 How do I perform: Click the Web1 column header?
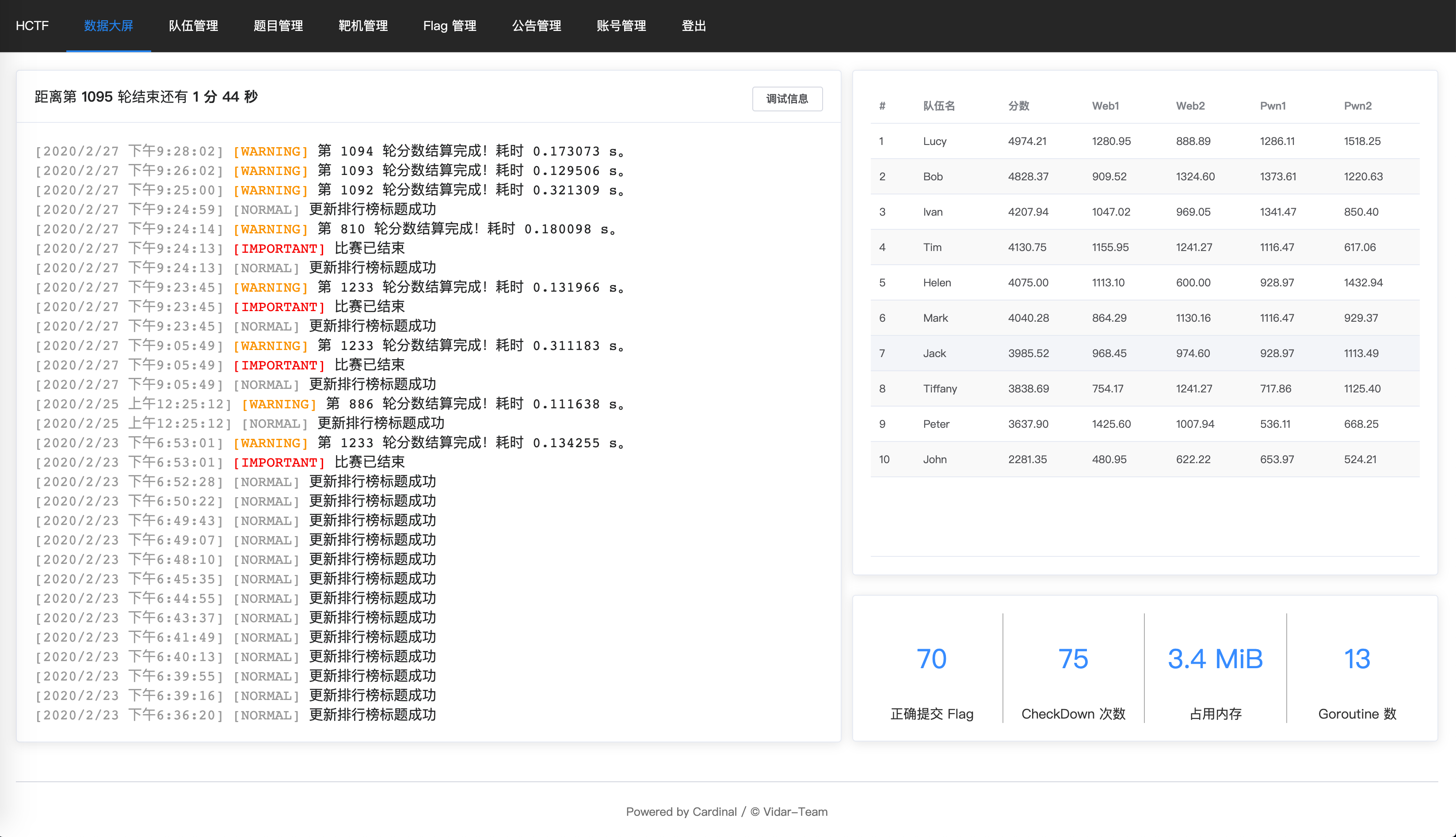[1105, 106]
